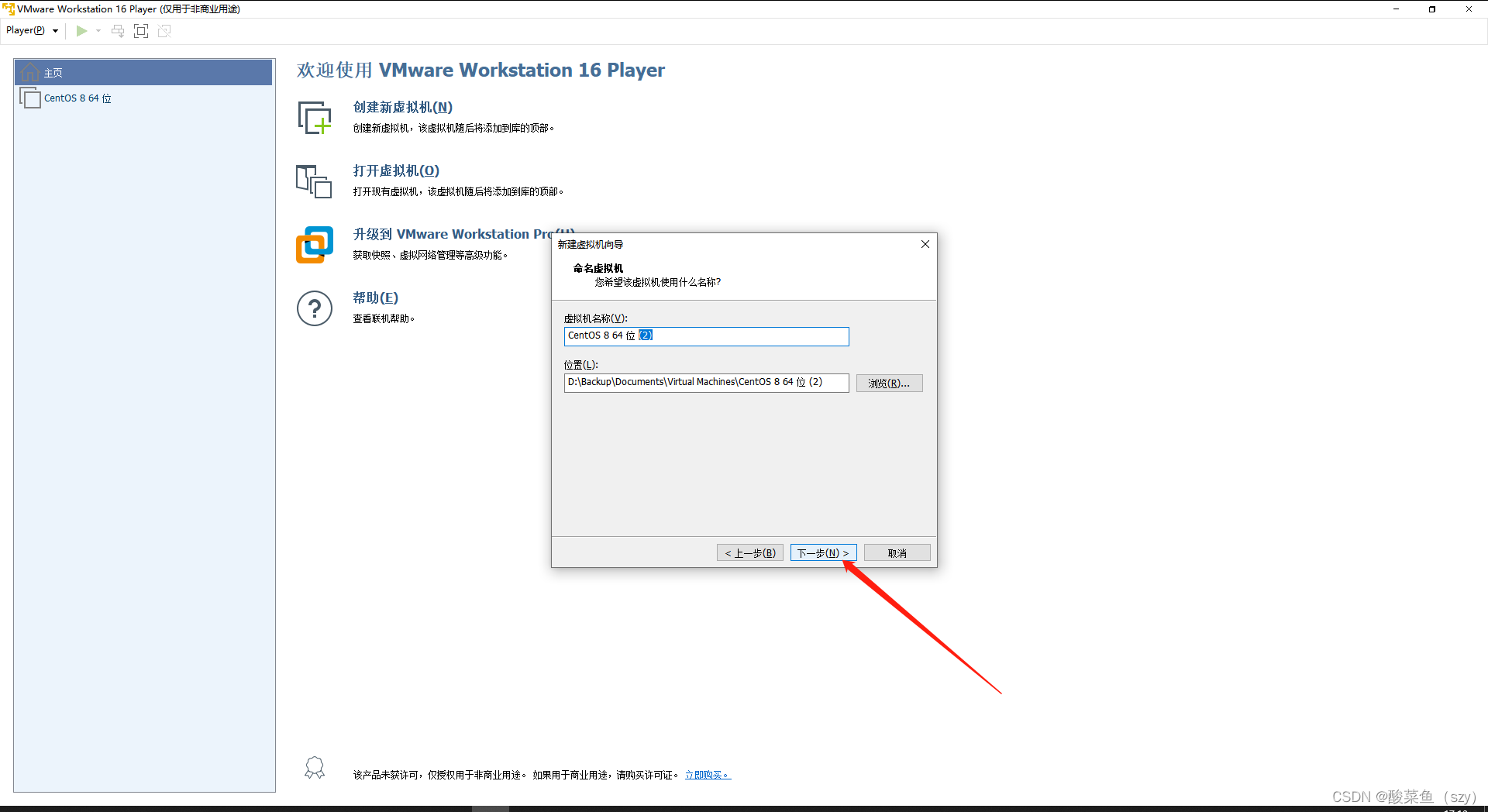Click the 创建新虚拟机 description text
This screenshot has width=1488, height=812.
coord(453,128)
